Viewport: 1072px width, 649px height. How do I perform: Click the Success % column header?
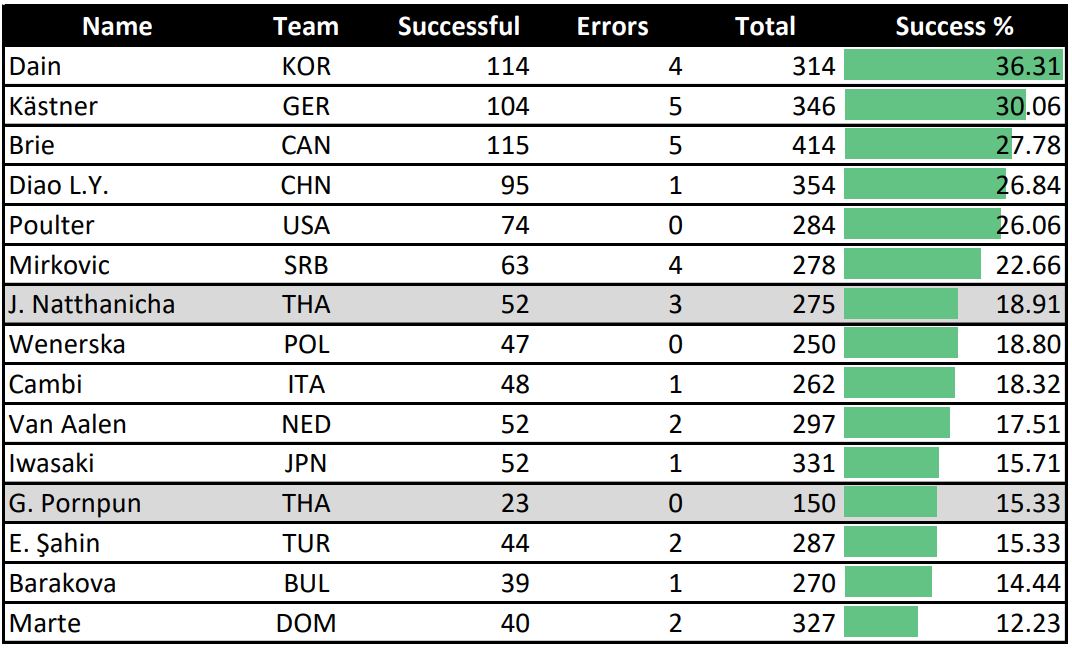pyautogui.click(x=954, y=26)
